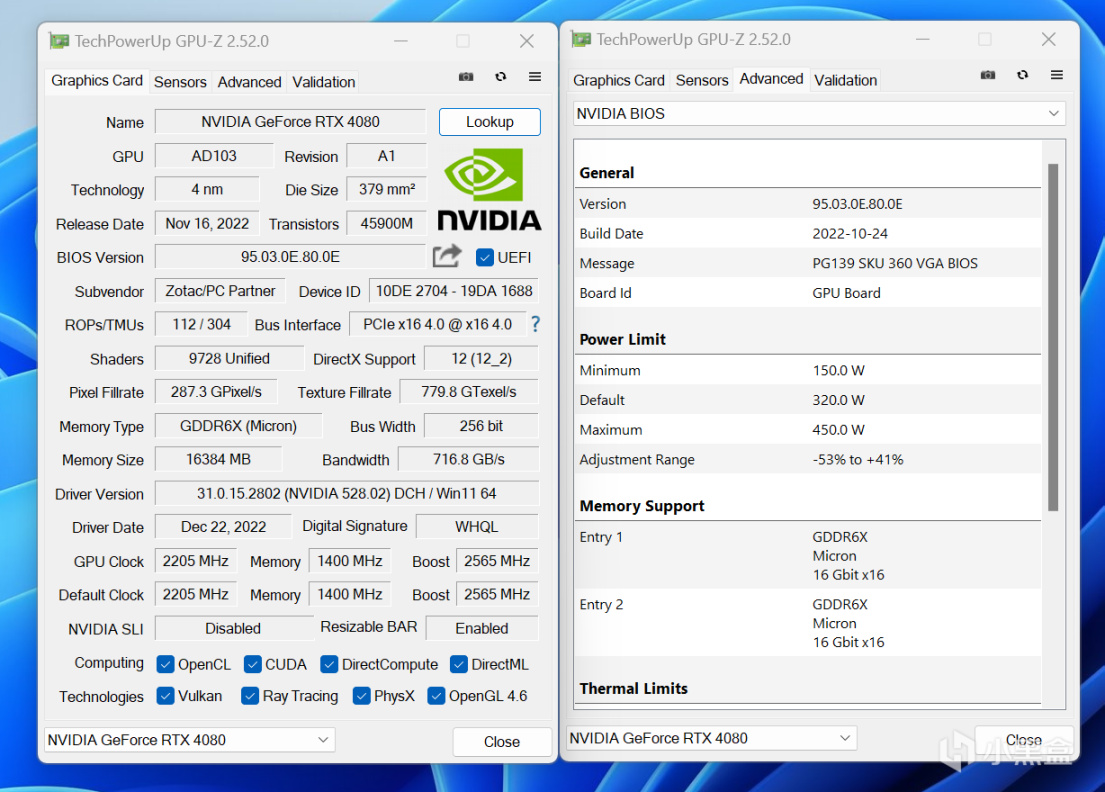Toggle the Vulkan checkbox

click(x=166, y=696)
